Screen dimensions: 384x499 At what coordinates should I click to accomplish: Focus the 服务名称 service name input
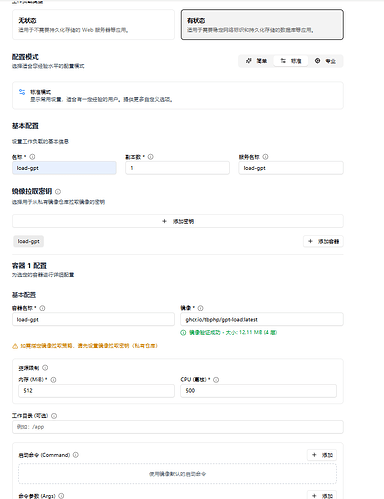pos(291,168)
